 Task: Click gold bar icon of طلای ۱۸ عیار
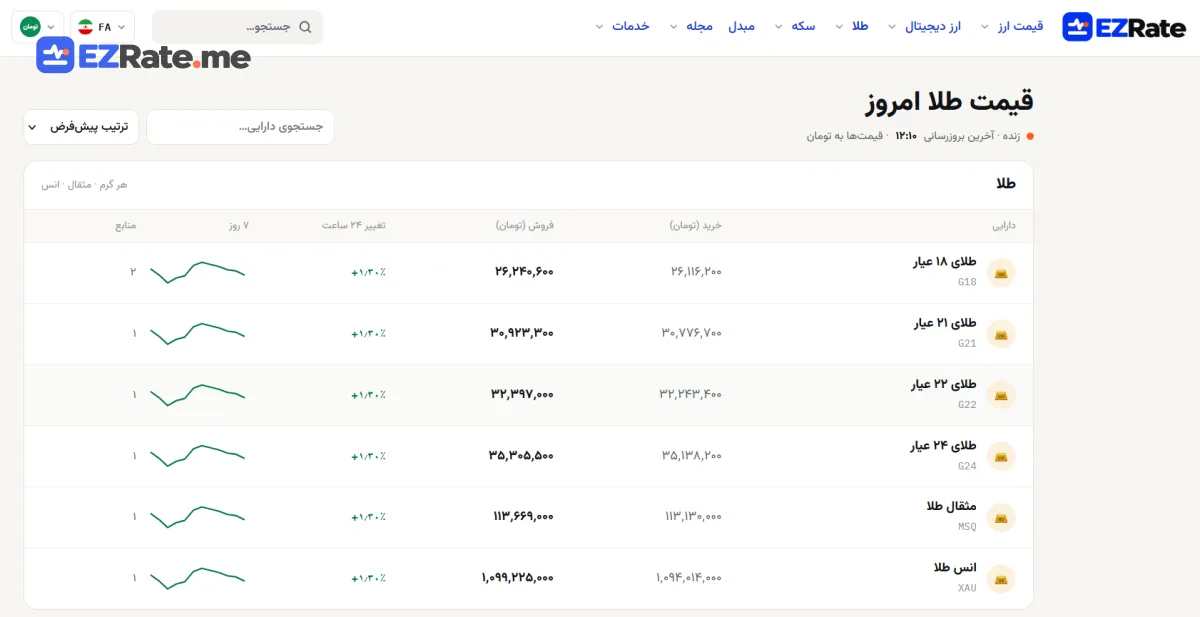click(1001, 273)
